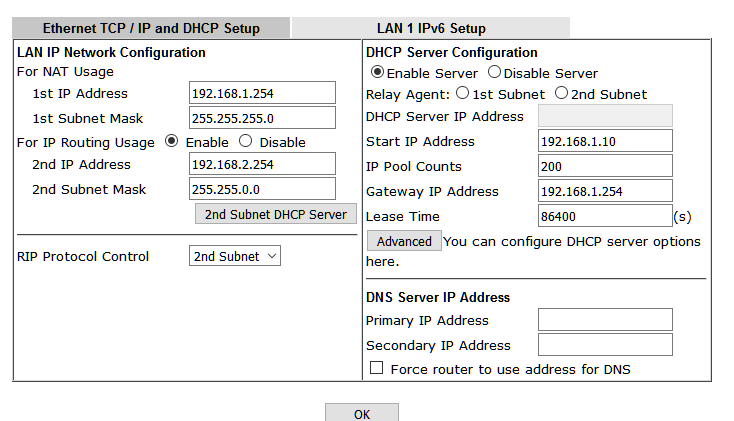Image resolution: width=734 pixels, height=421 pixels.
Task: Check Force router to use address for DNS
Action: 376,368
